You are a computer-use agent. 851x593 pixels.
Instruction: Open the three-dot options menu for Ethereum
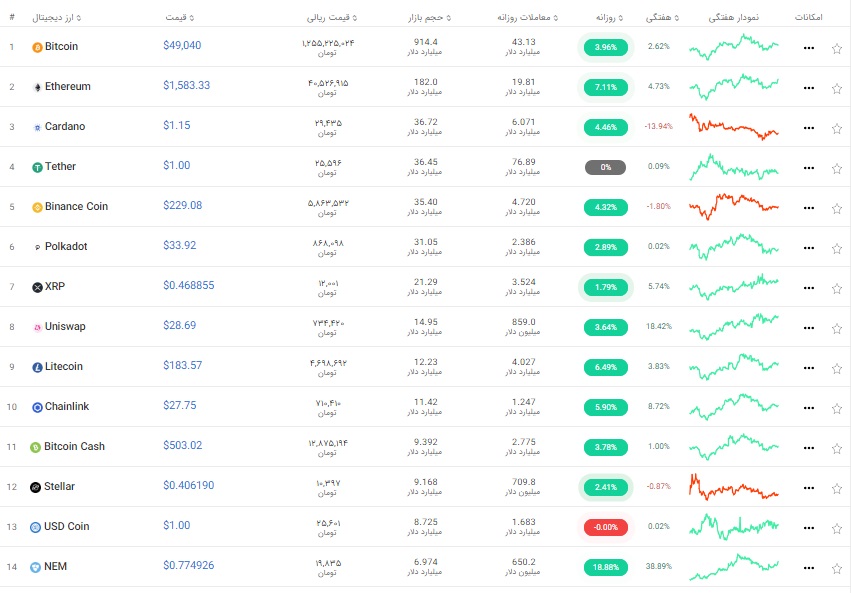(x=809, y=88)
